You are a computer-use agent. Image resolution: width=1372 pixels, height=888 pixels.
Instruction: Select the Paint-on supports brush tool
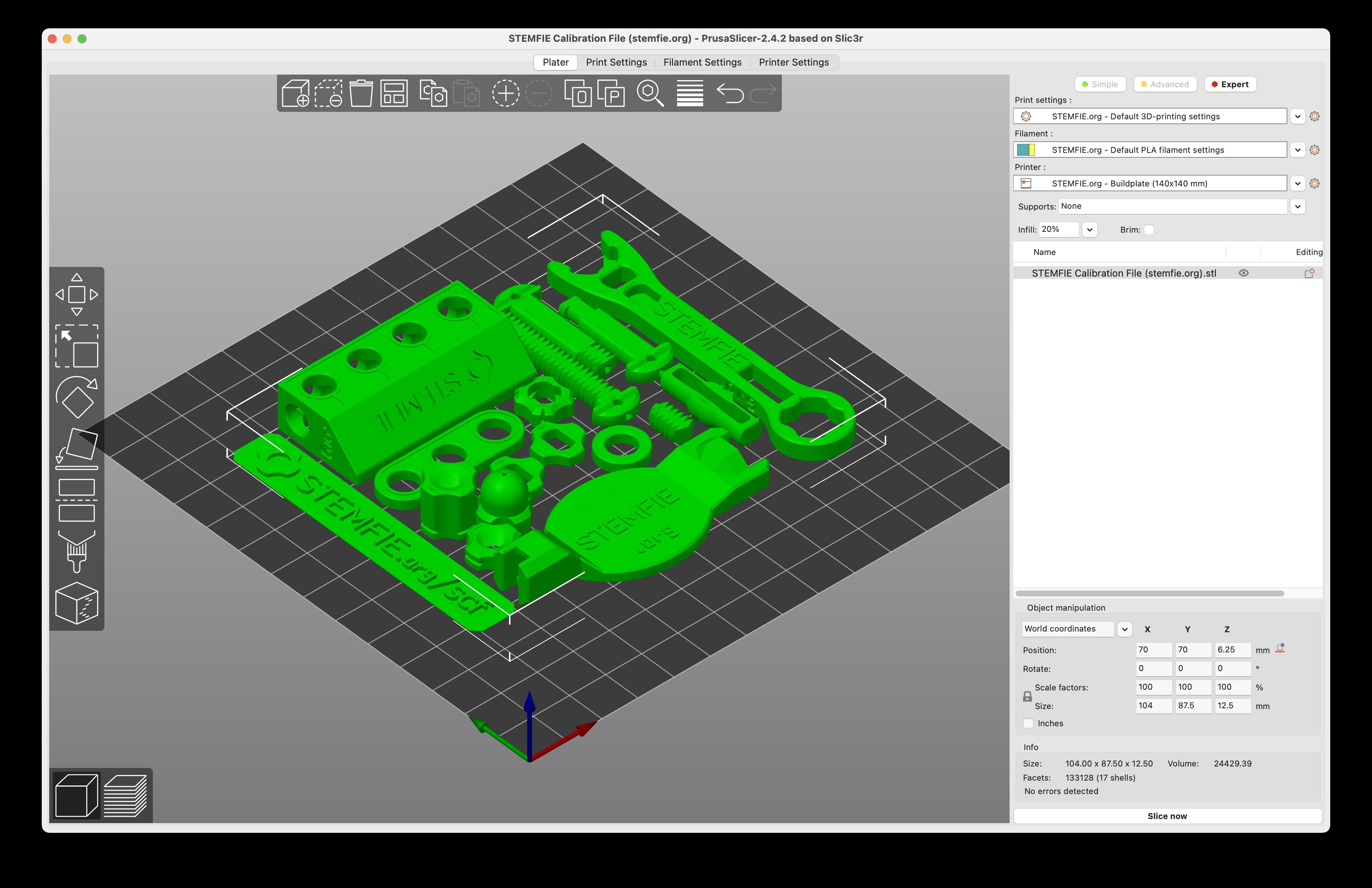(77, 551)
